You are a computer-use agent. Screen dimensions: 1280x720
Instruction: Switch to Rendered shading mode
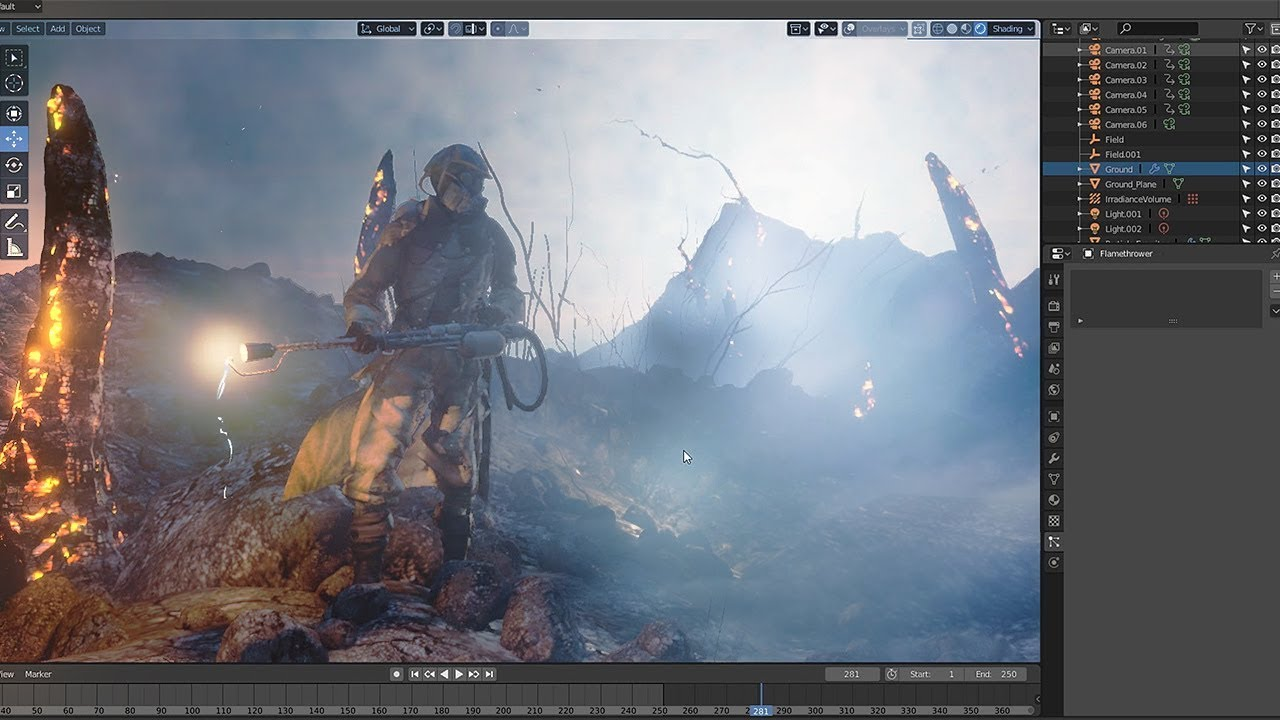[980, 29]
